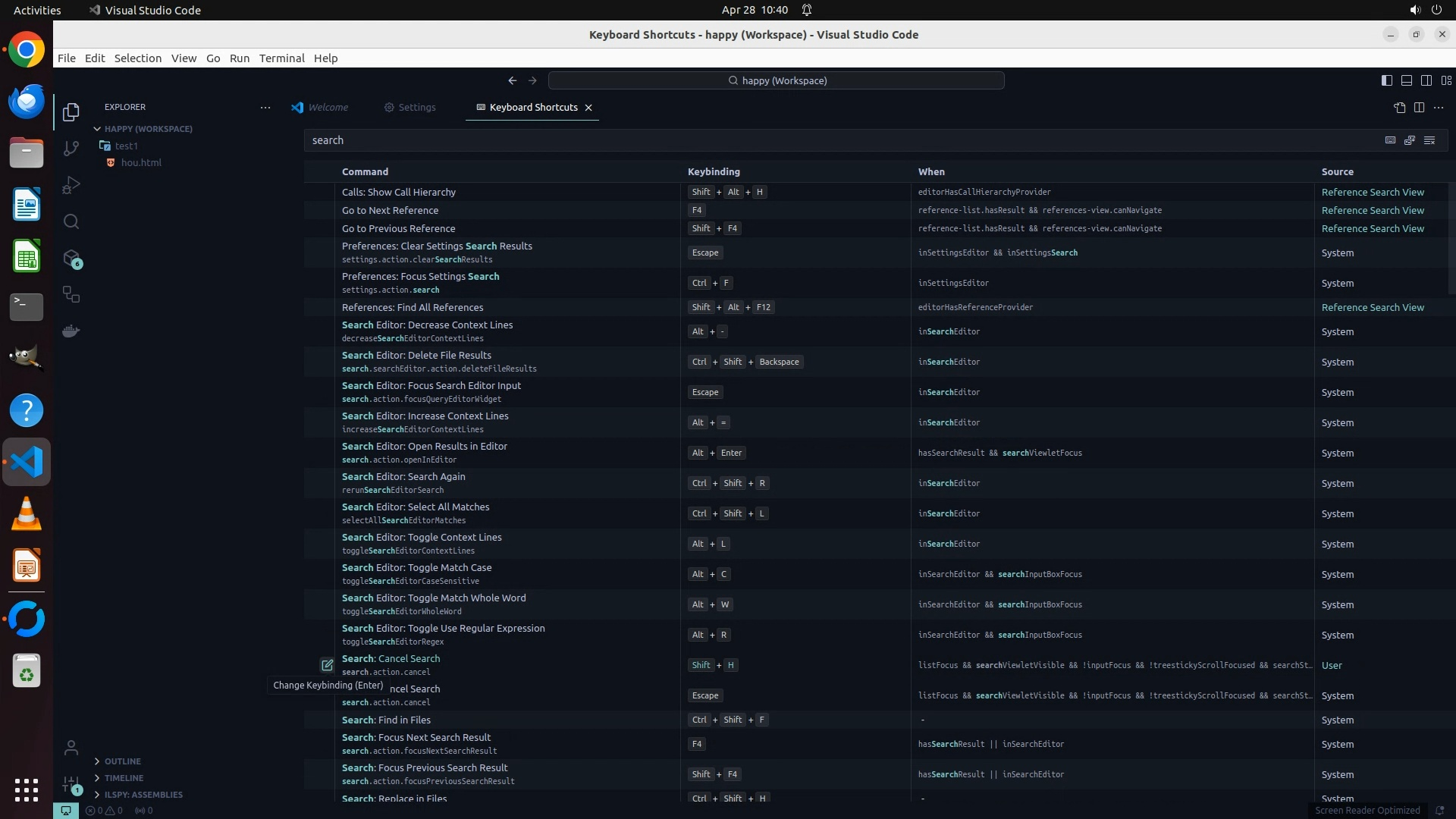Click Reference Search View link for Find All References
Screen dimensions: 1456x819
click(x=1373, y=307)
